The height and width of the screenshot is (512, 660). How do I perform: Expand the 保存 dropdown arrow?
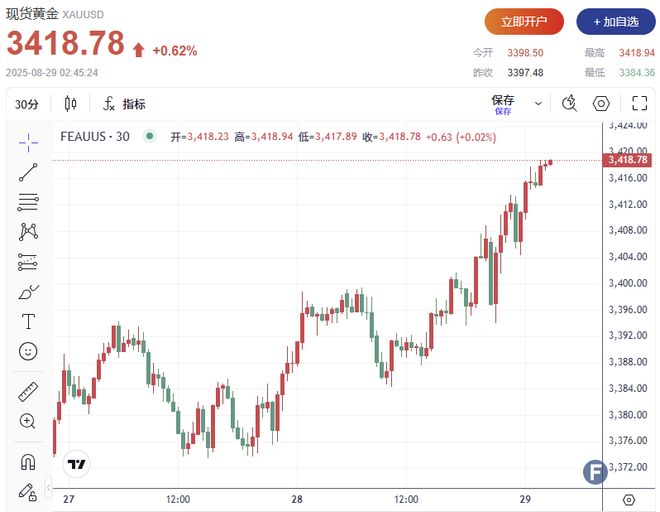(x=539, y=103)
